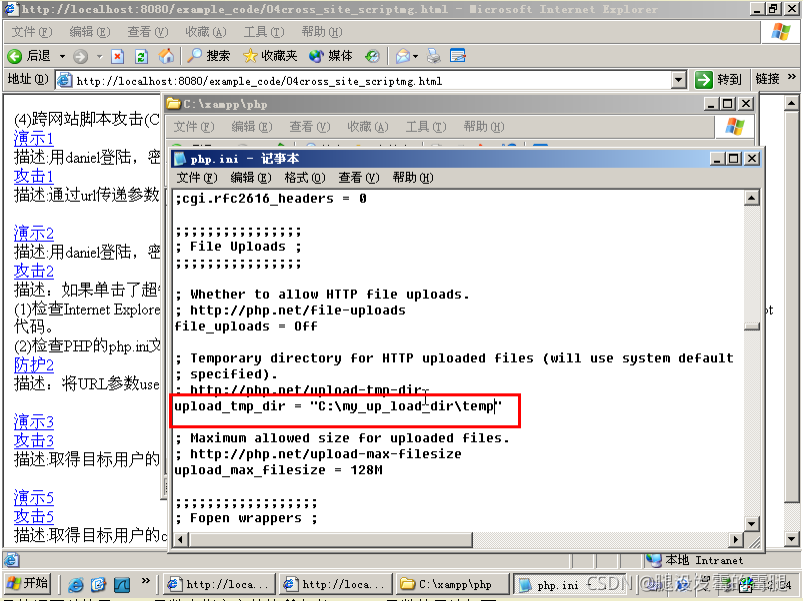Click the "file_uploads = Off" line
Image resolution: width=803 pixels, height=601 pixels.
pos(246,327)
